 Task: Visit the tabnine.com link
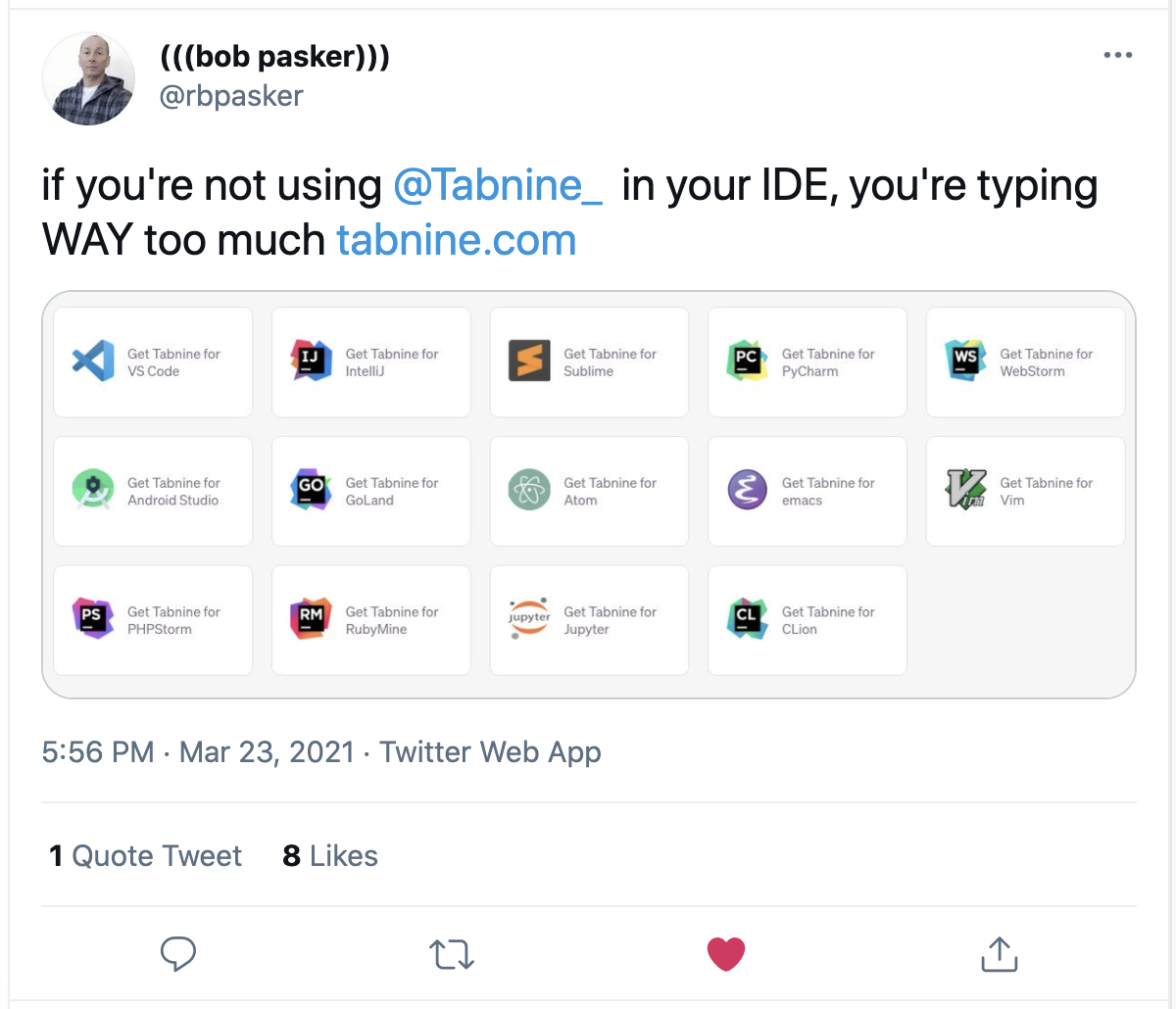point(456,239)
